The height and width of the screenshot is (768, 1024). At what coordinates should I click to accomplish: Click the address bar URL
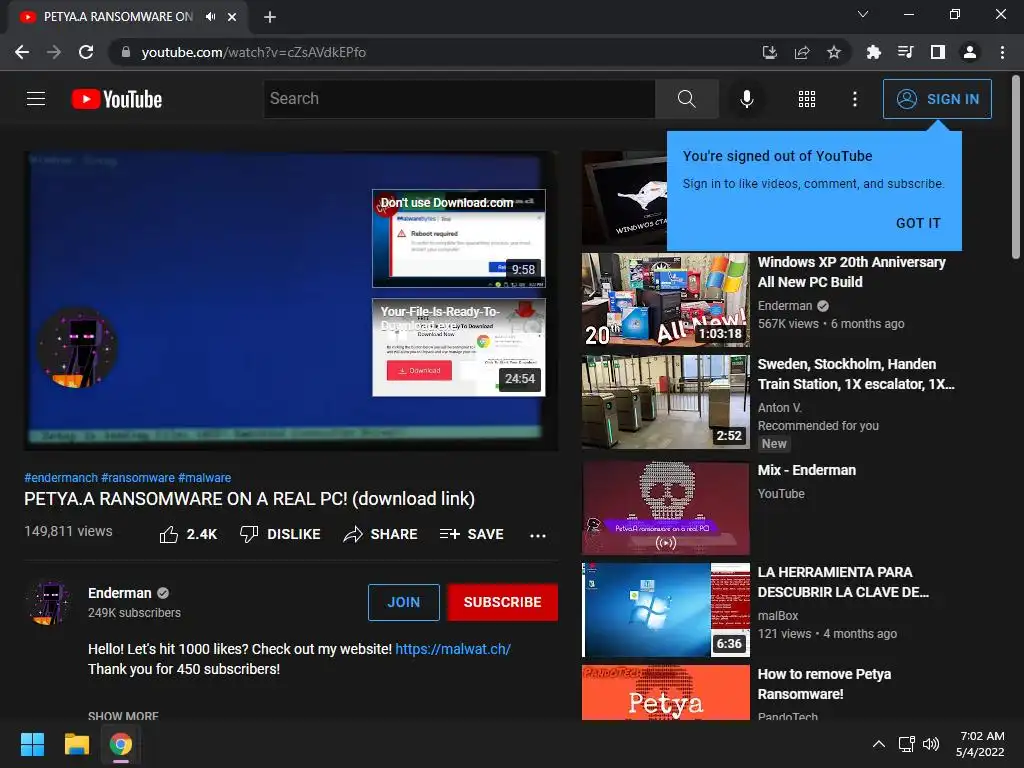point(253,52)
